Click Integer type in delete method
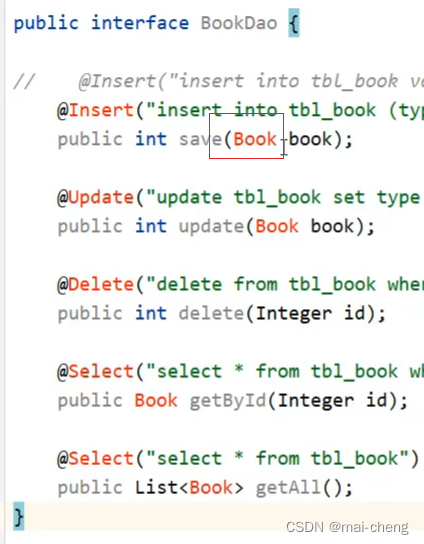Image resolution: width=424 pixels, height=544 pixels. point(294,314)
